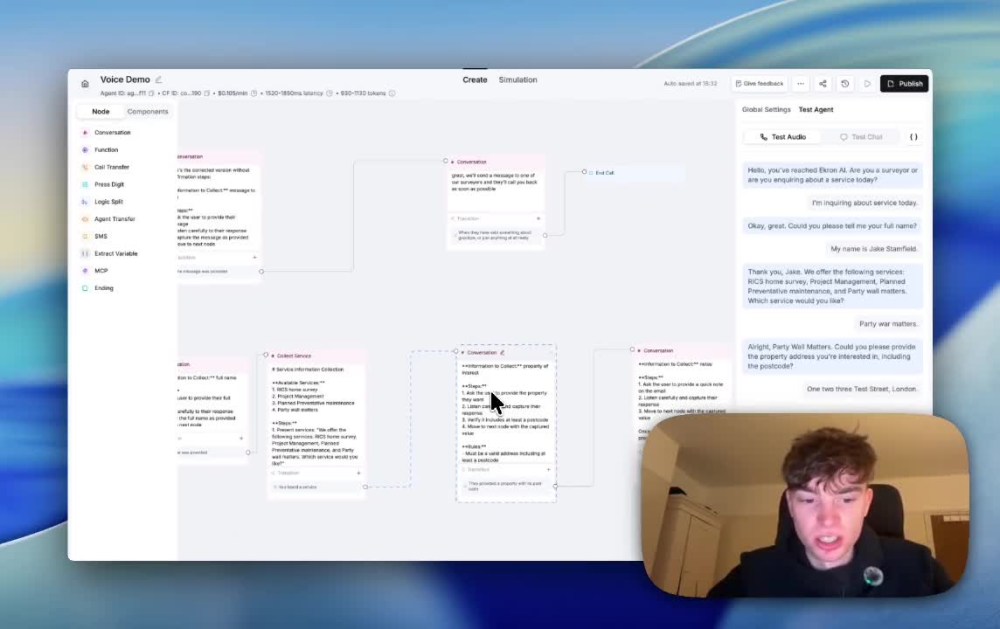The image size is (1000, 629).
Task: Select the End Call node
Action: [x=635, y=173]
